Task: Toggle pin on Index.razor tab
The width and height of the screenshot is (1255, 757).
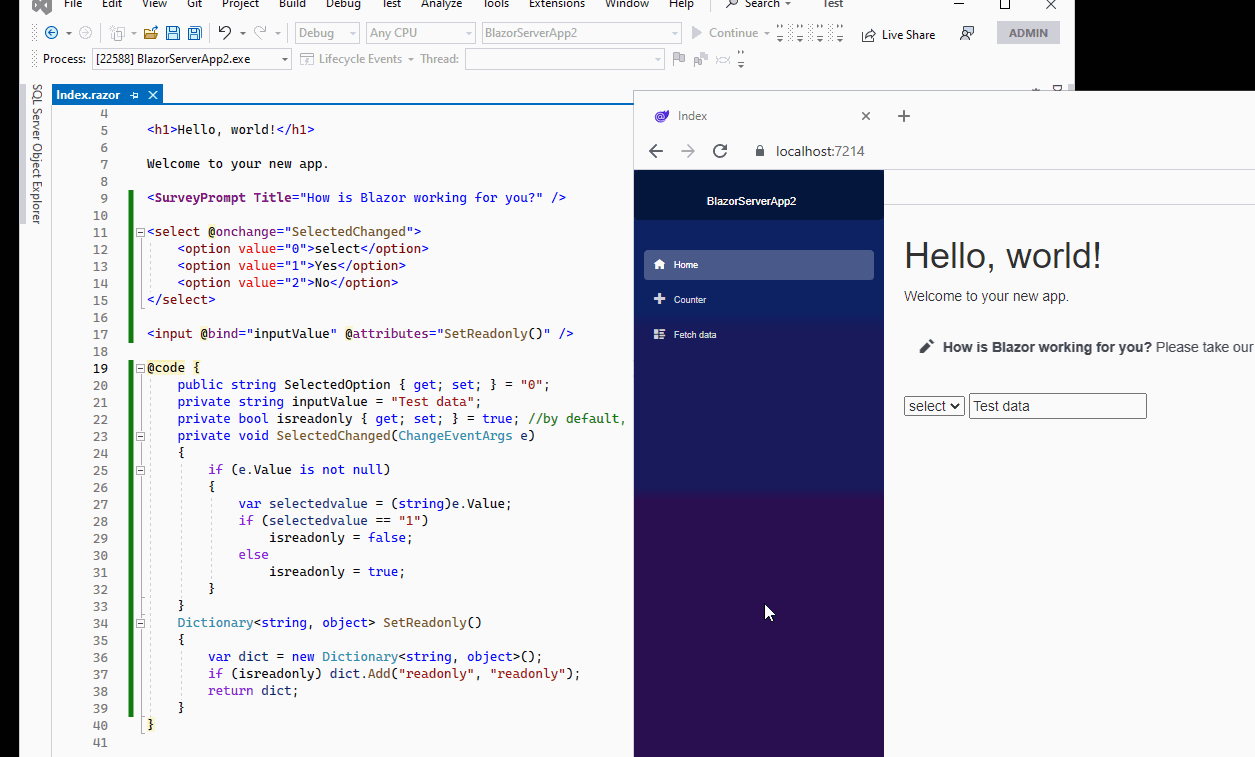Action: pyautogui.click(x=135, y=95)
